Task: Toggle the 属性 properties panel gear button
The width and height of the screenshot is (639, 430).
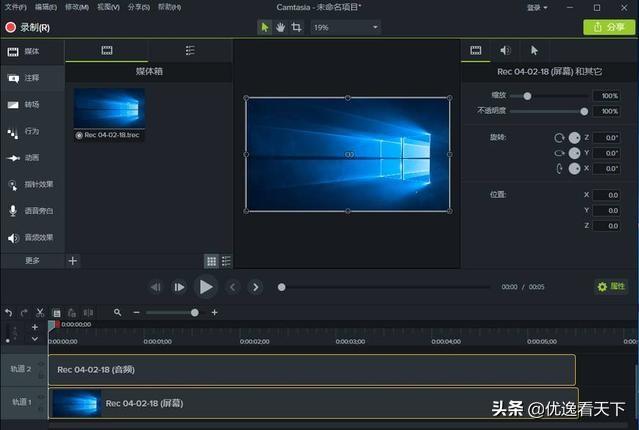Action: coord(610,287)
